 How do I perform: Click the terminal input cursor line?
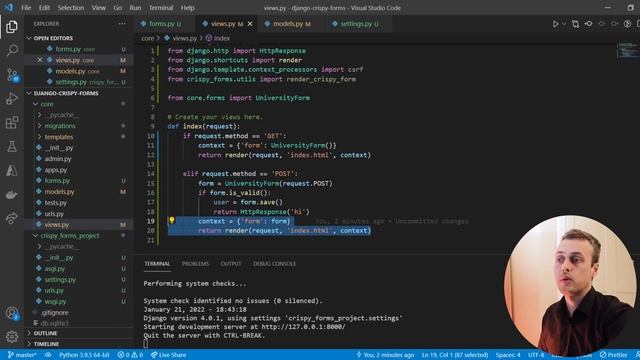point(146,344)
